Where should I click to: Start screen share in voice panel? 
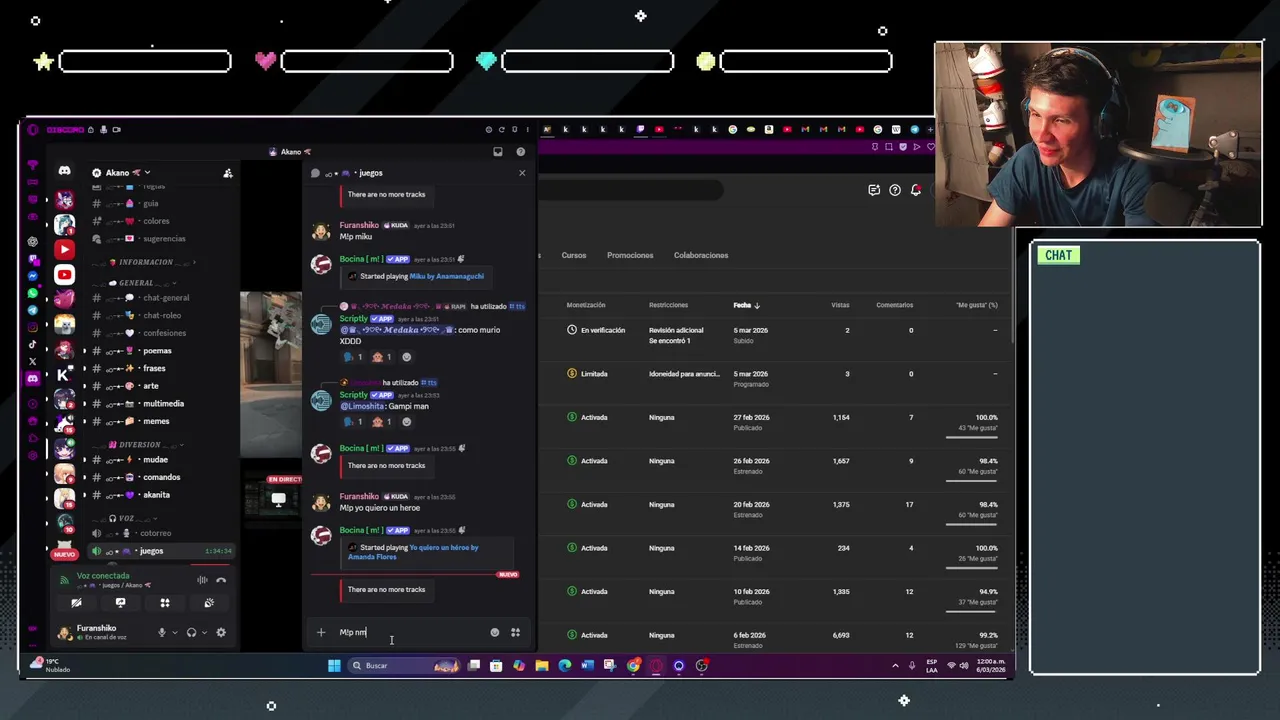tap(120, 603)
